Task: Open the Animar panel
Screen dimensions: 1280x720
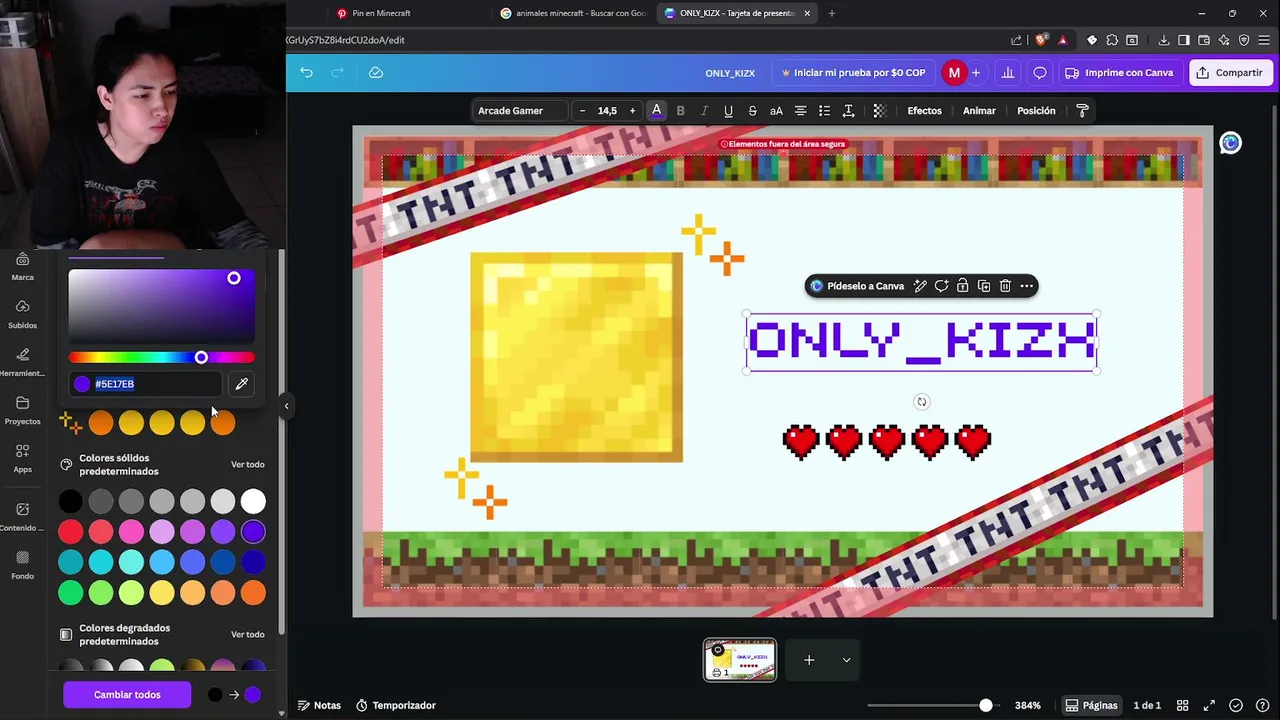Action: 979,111
